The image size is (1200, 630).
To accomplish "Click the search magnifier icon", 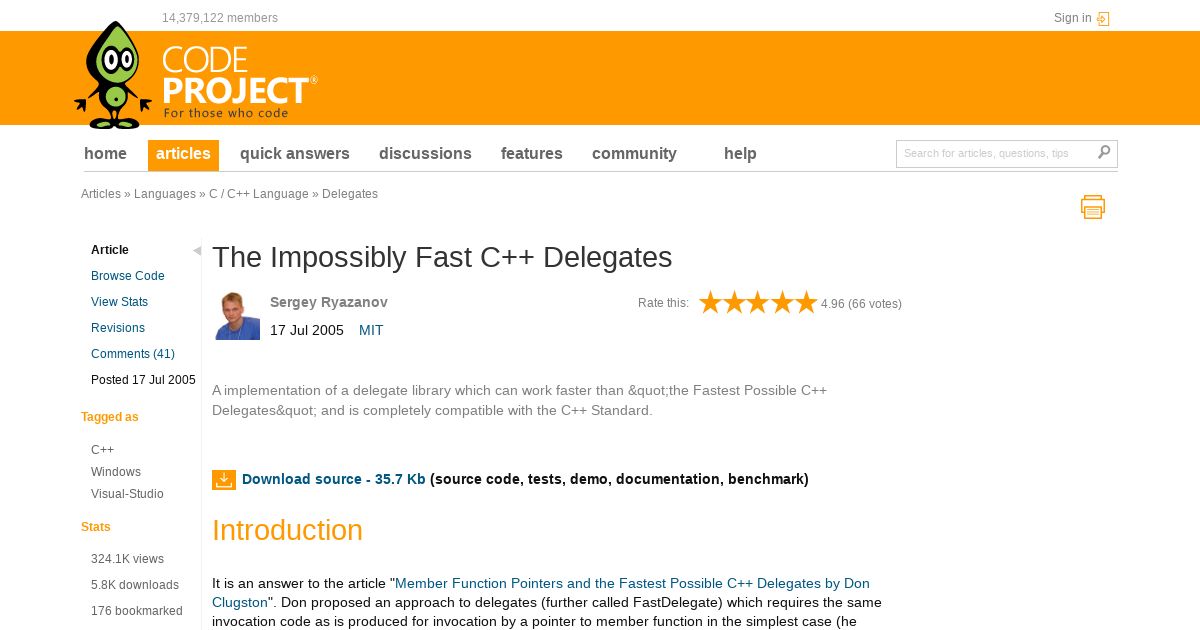I will (x=1104, y=153).
